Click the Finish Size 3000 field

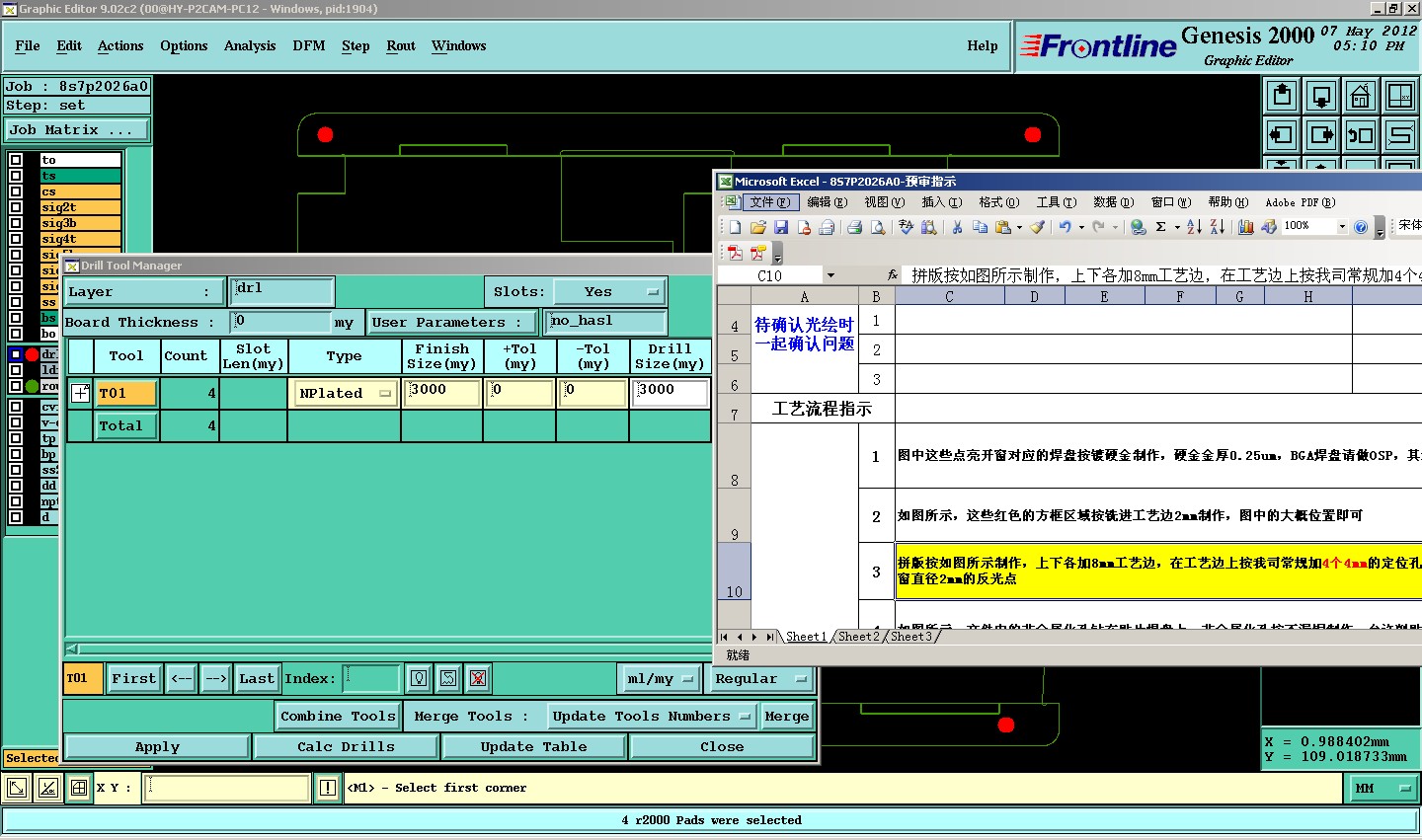[442, 393]
